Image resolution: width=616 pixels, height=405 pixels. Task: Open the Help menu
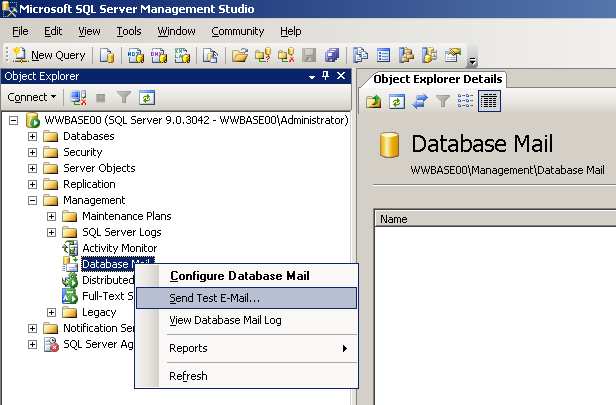coord(291,31)
